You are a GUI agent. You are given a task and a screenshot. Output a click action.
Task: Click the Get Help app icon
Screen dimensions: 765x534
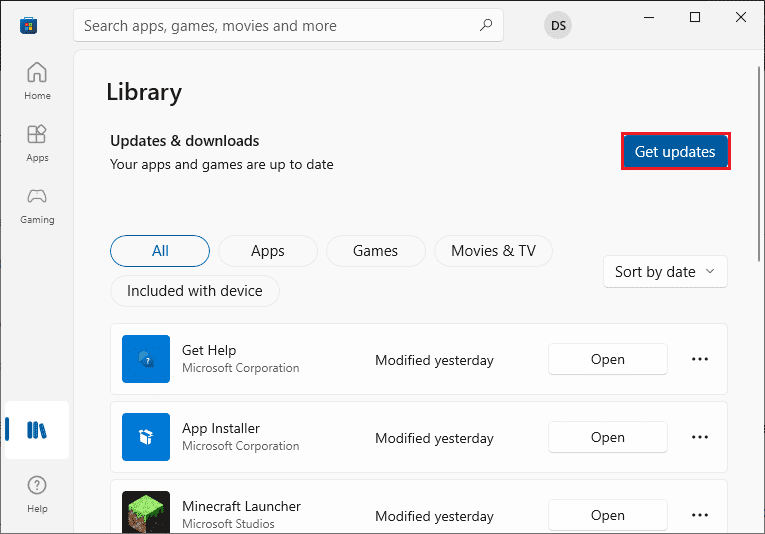(x=146, y=359)
